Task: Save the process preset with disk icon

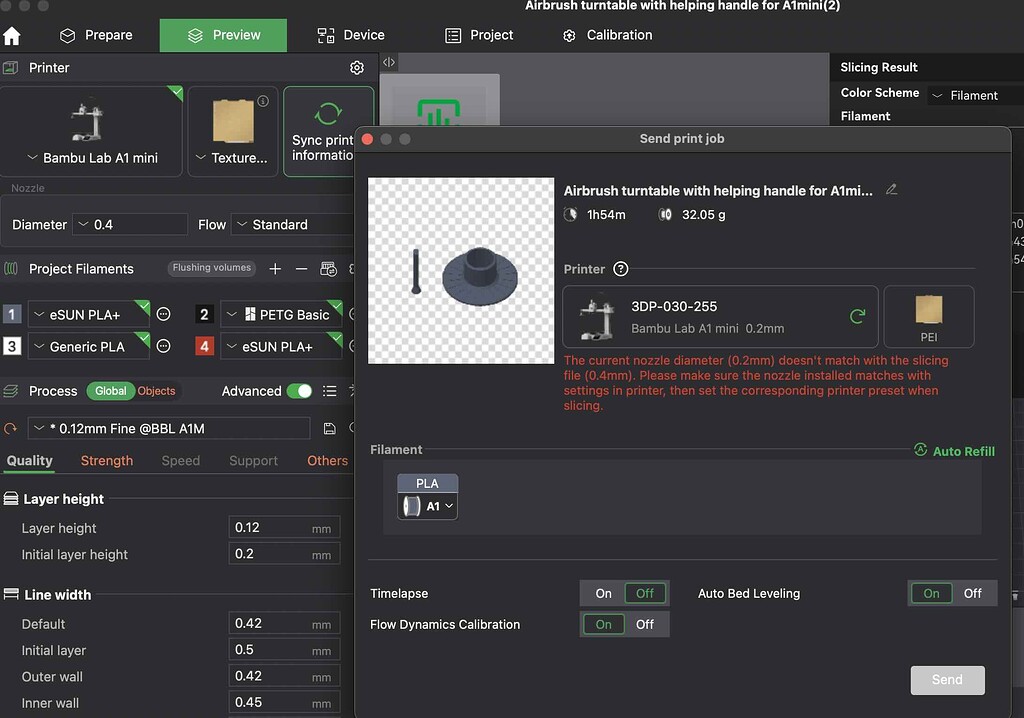Action: [x=330, y=429]
